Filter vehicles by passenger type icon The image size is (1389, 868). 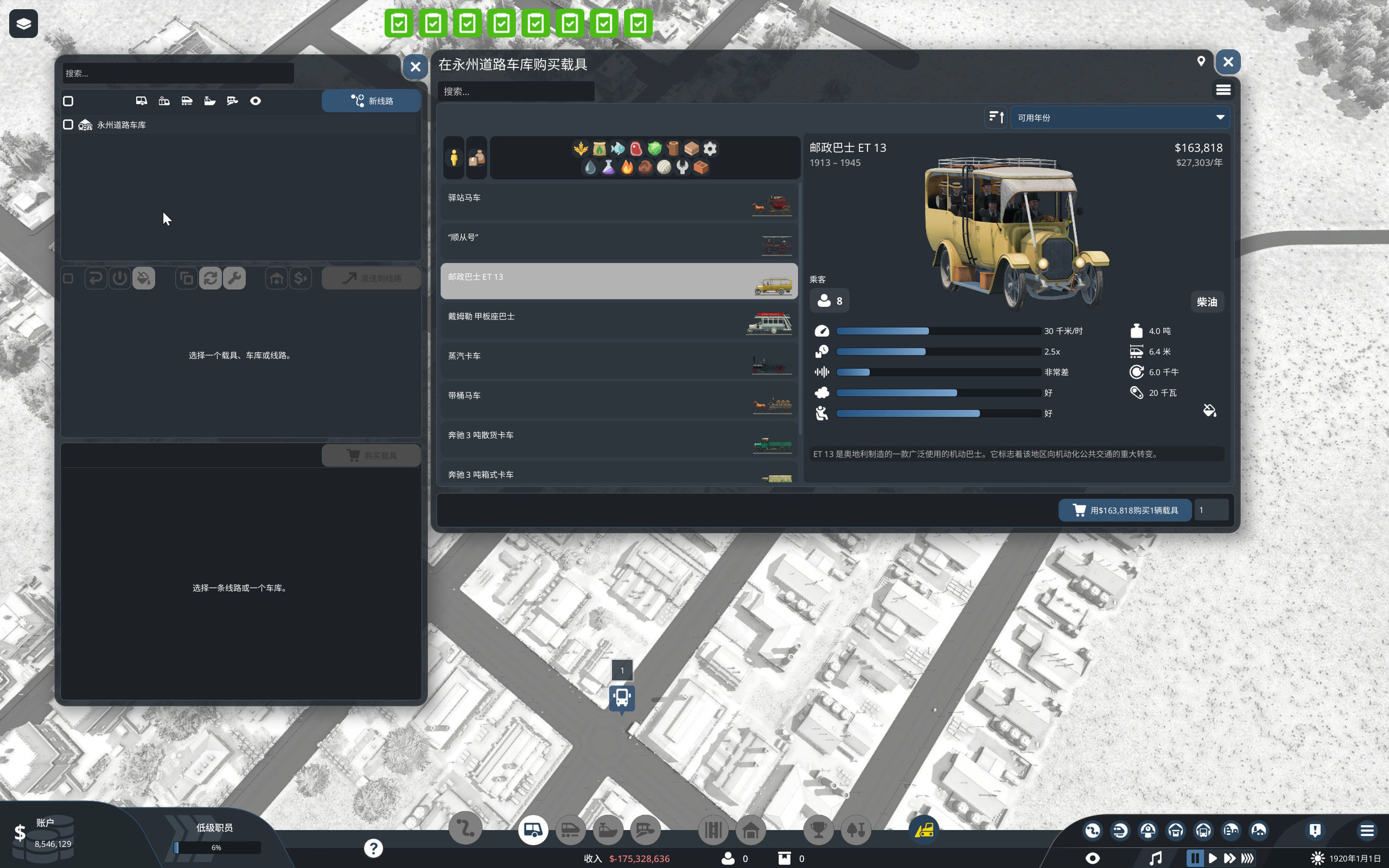(453, 158)
